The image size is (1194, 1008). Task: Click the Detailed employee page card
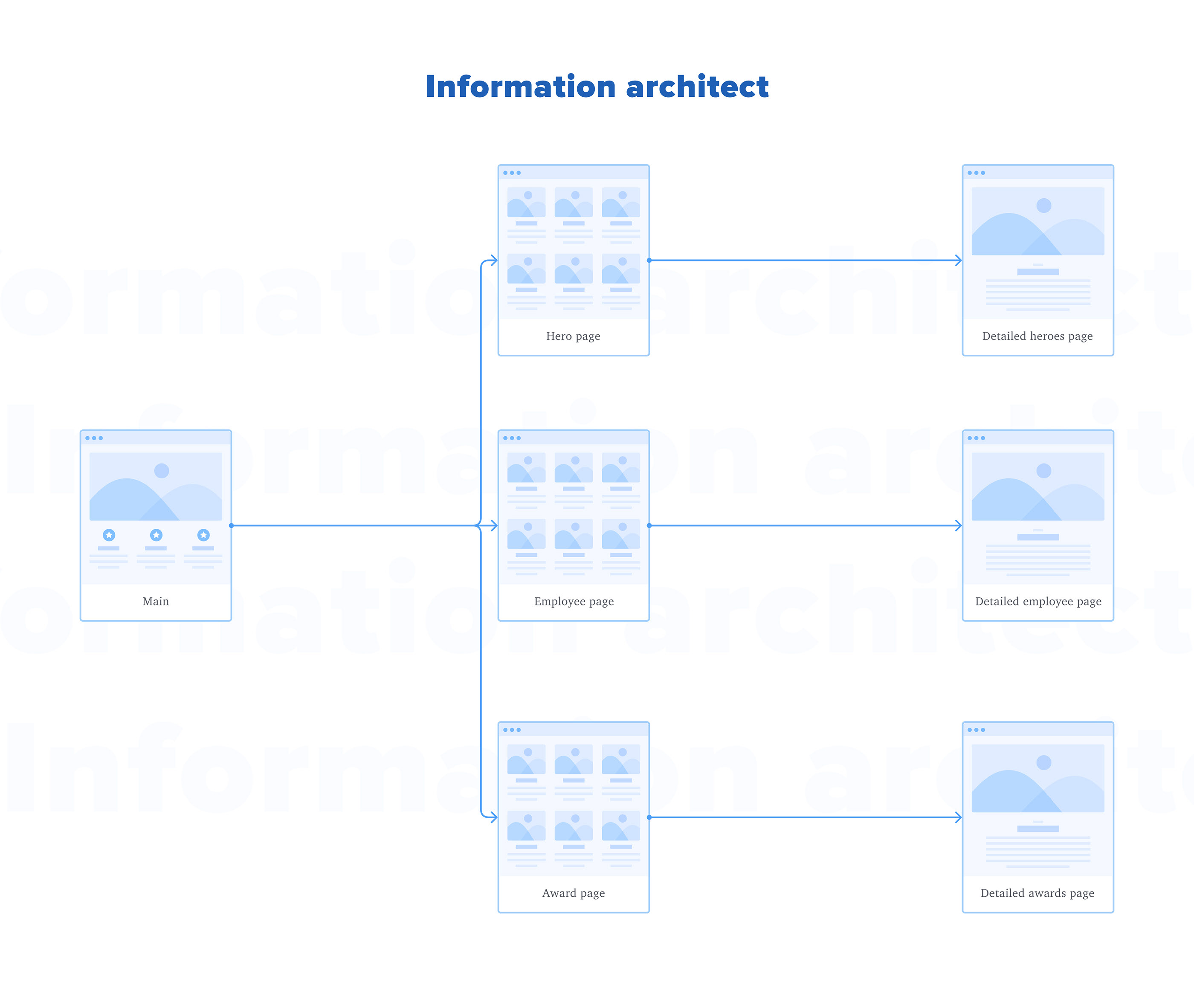[1038, 525]
